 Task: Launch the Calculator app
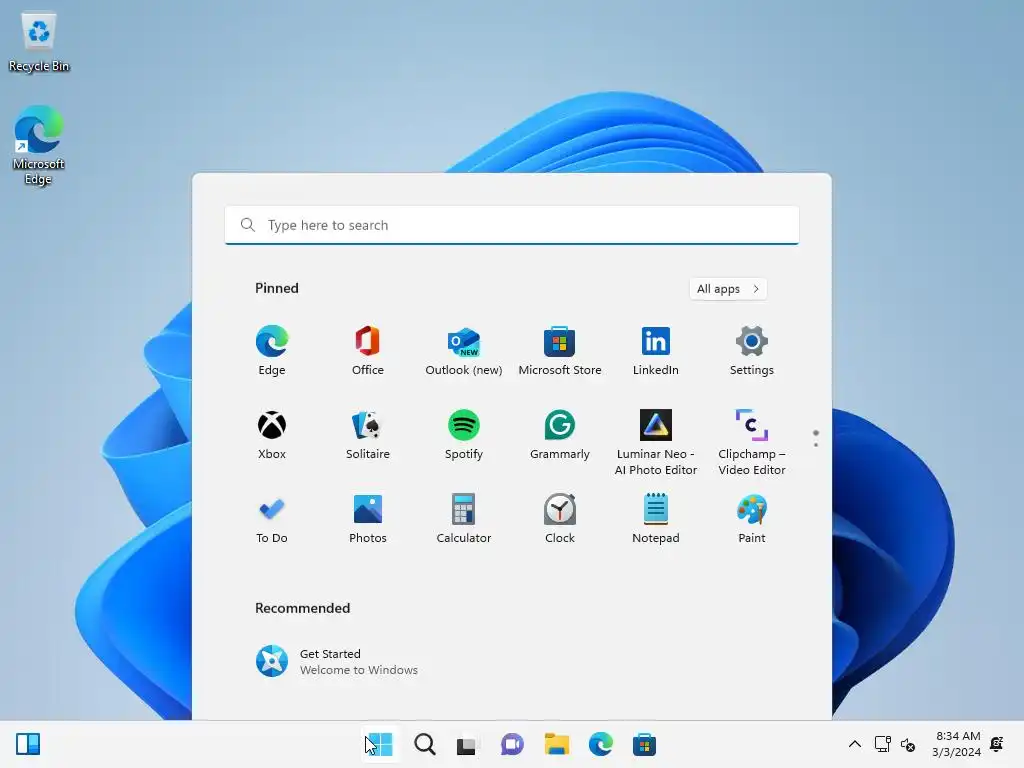coord(464,519)
